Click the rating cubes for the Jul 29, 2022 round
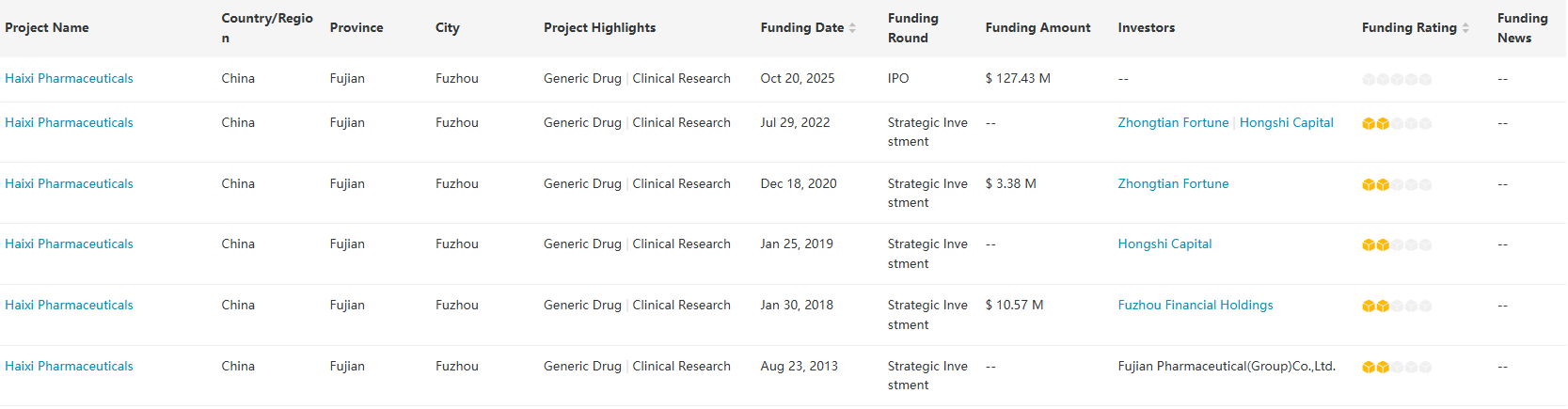 pyautogui.click(x=1396, y=123)
